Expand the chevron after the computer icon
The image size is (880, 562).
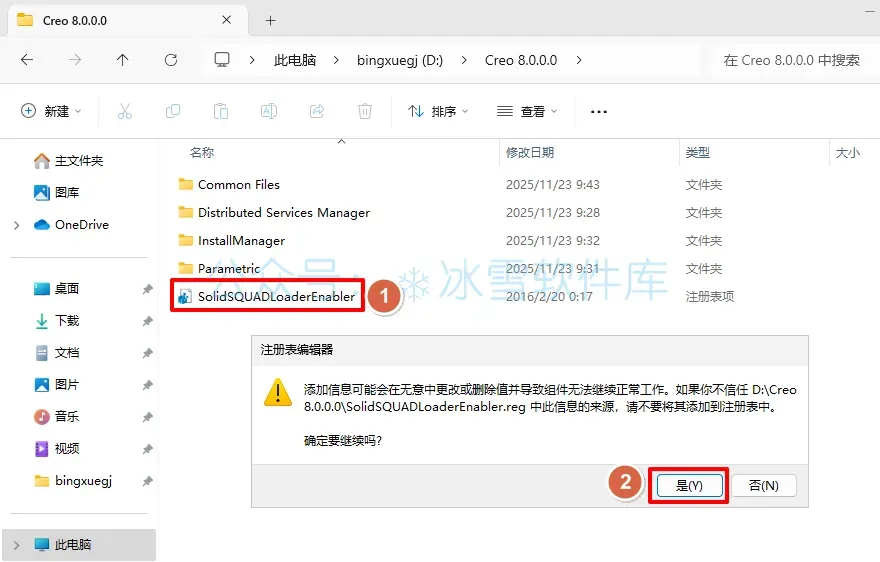pos(252,60)
